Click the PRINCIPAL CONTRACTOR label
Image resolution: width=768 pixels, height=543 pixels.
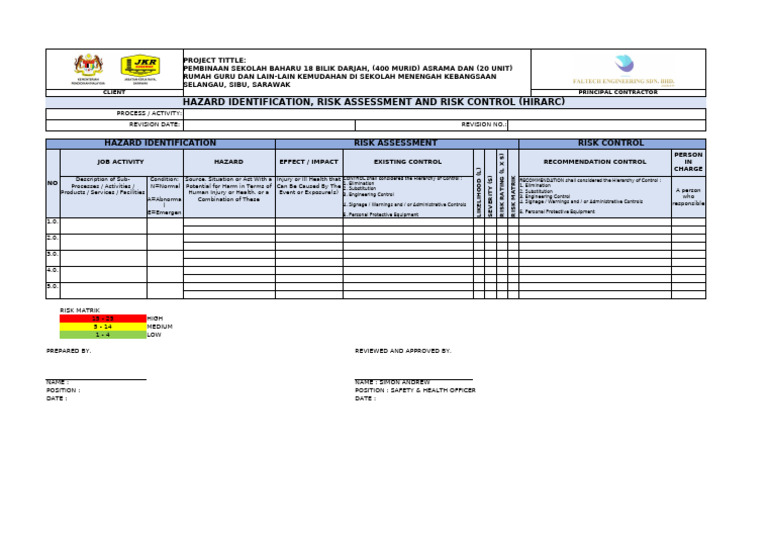point(618,93)
